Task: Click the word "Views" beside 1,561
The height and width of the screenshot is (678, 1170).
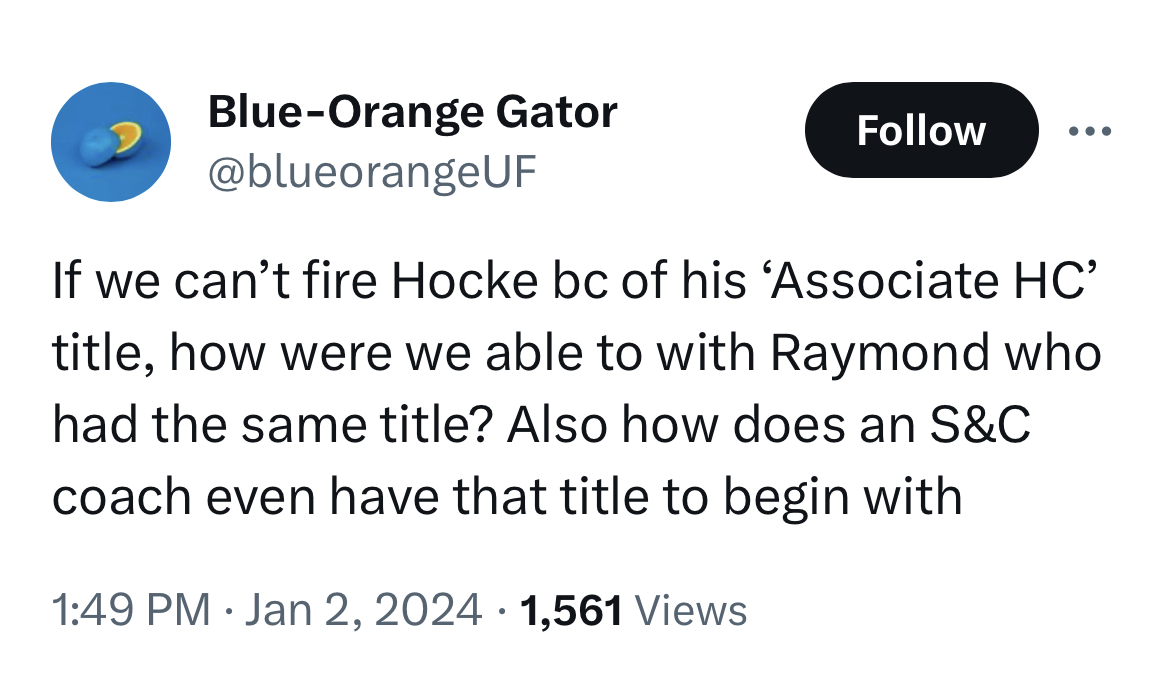Action: [x=690, y=609]
